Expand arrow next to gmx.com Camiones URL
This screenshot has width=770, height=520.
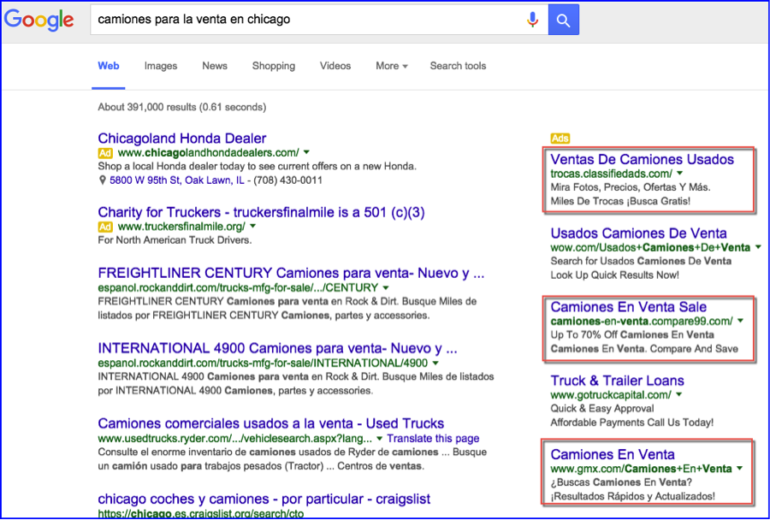click(x=740, y=468)
